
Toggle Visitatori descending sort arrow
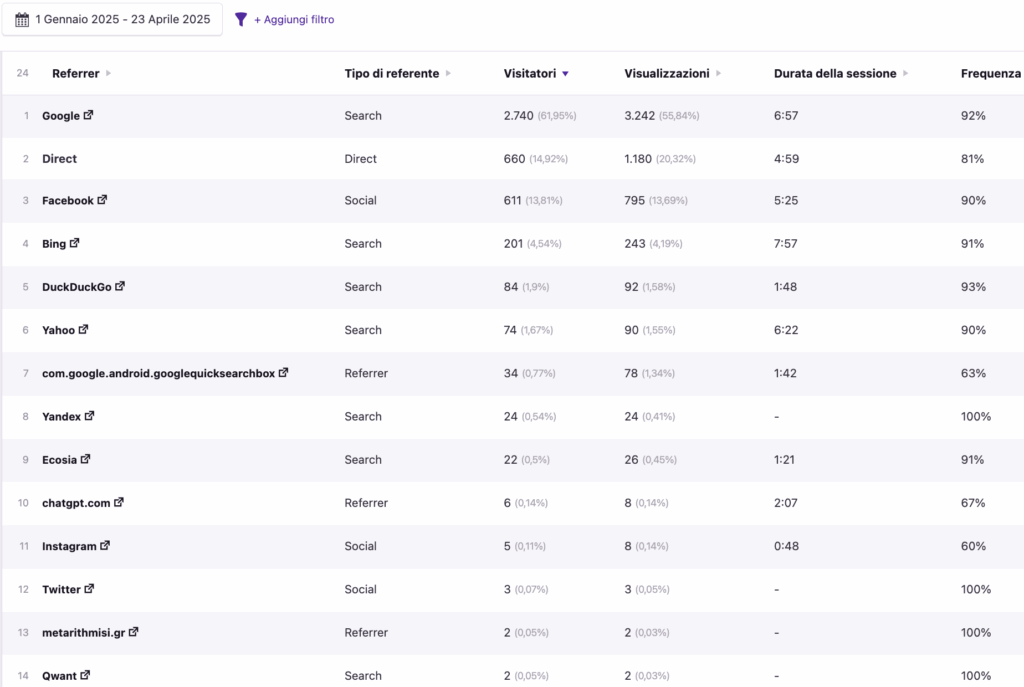566,74
